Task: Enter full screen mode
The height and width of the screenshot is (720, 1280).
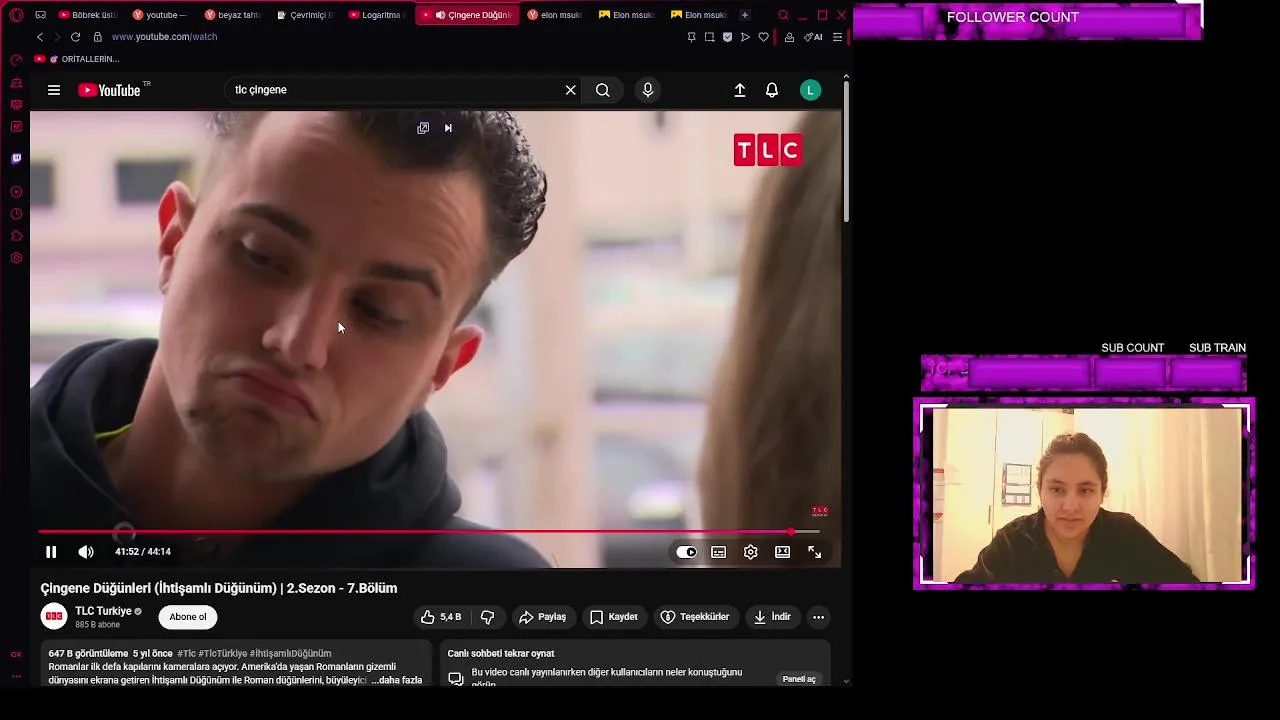Action: [815, 552]
